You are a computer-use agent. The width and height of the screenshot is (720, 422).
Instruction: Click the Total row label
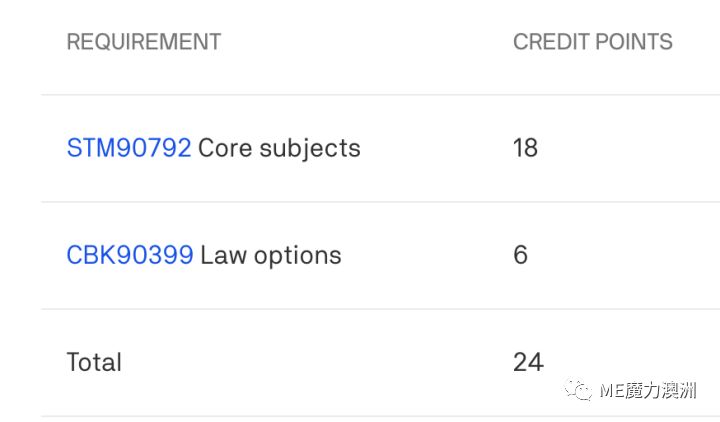(94, 362)
